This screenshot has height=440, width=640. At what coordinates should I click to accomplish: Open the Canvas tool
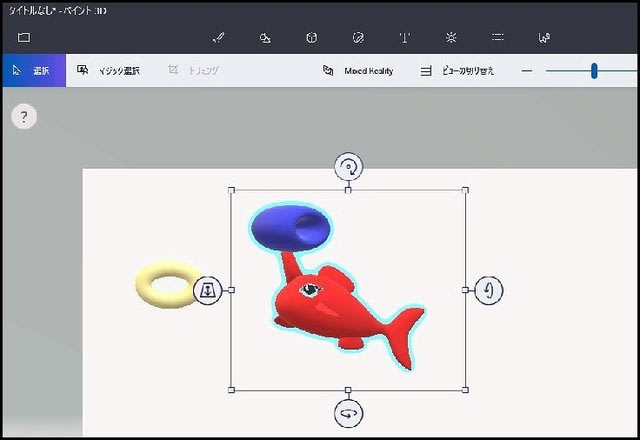tap(498, 38)
